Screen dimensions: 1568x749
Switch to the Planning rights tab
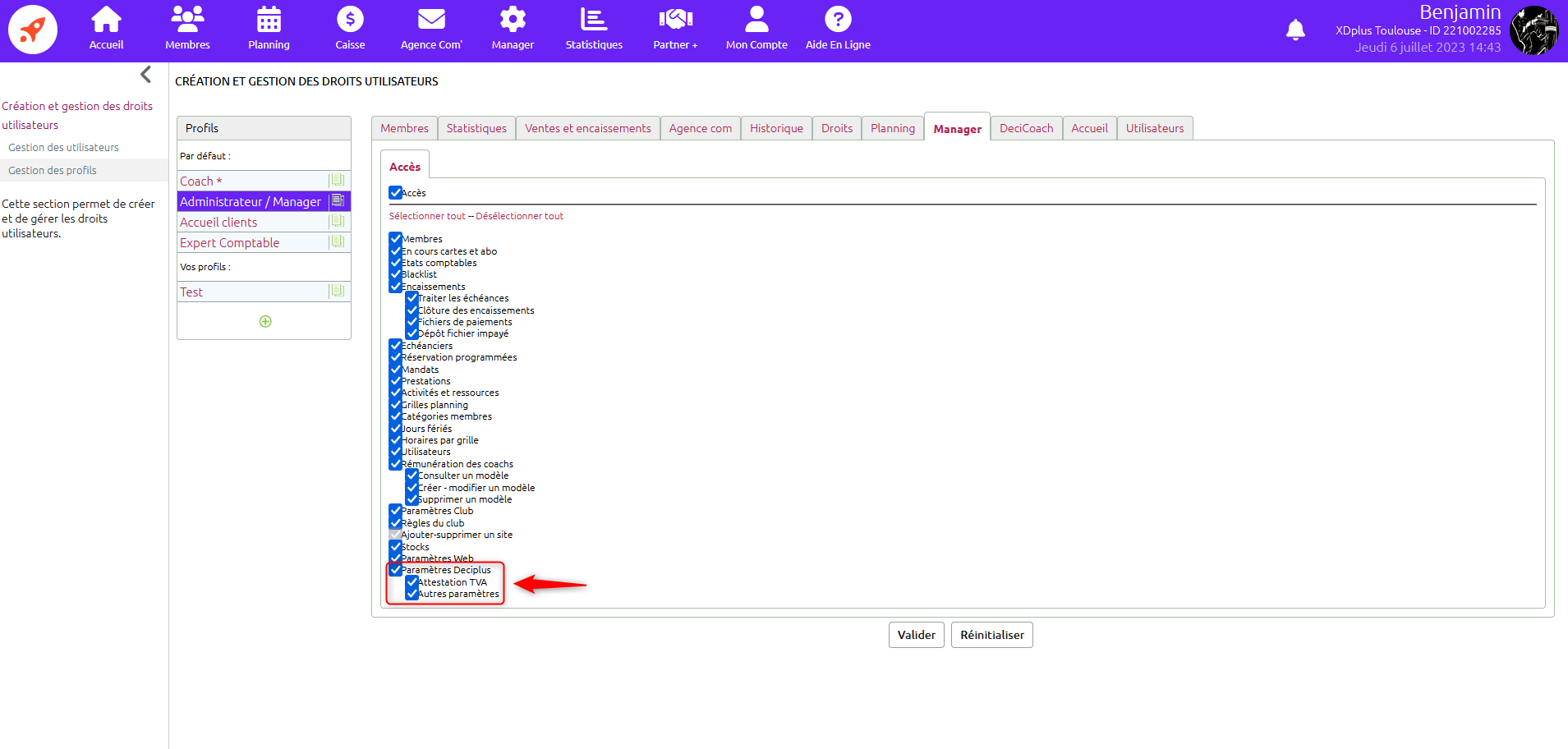893,128
